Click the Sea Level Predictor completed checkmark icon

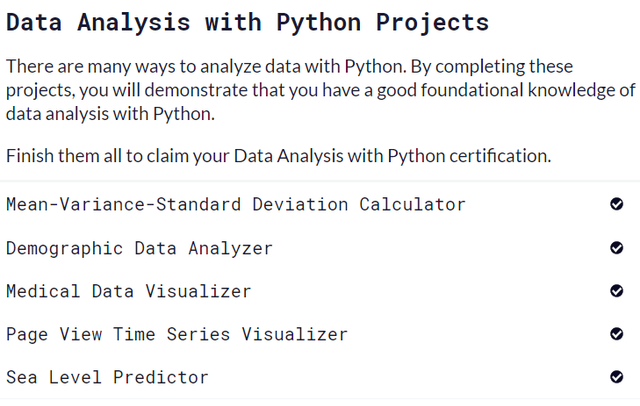point(616,377)
